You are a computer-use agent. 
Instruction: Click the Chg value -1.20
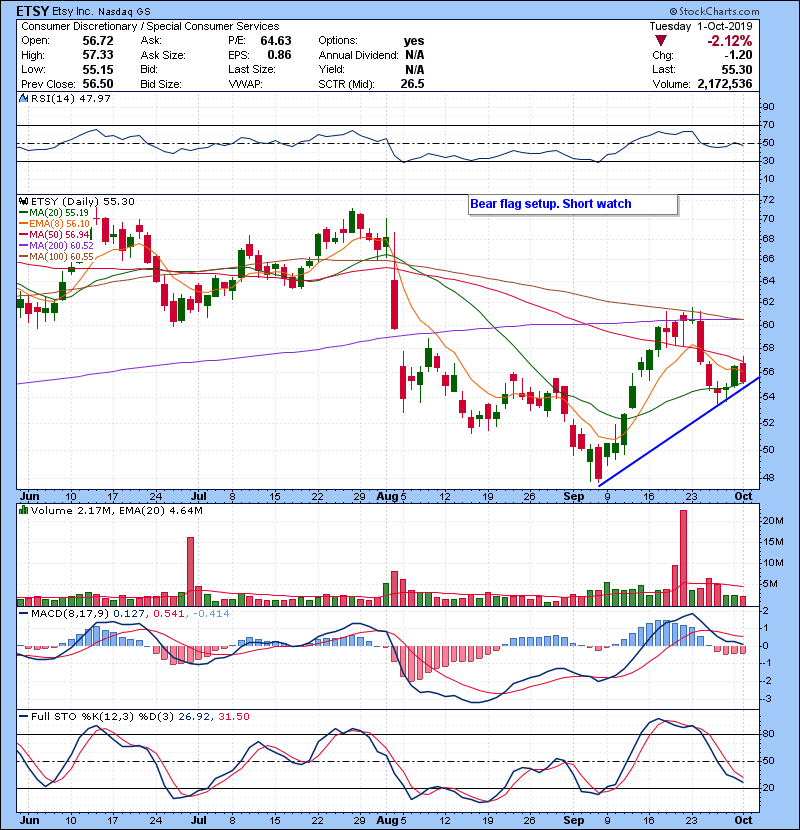(738, 55)
